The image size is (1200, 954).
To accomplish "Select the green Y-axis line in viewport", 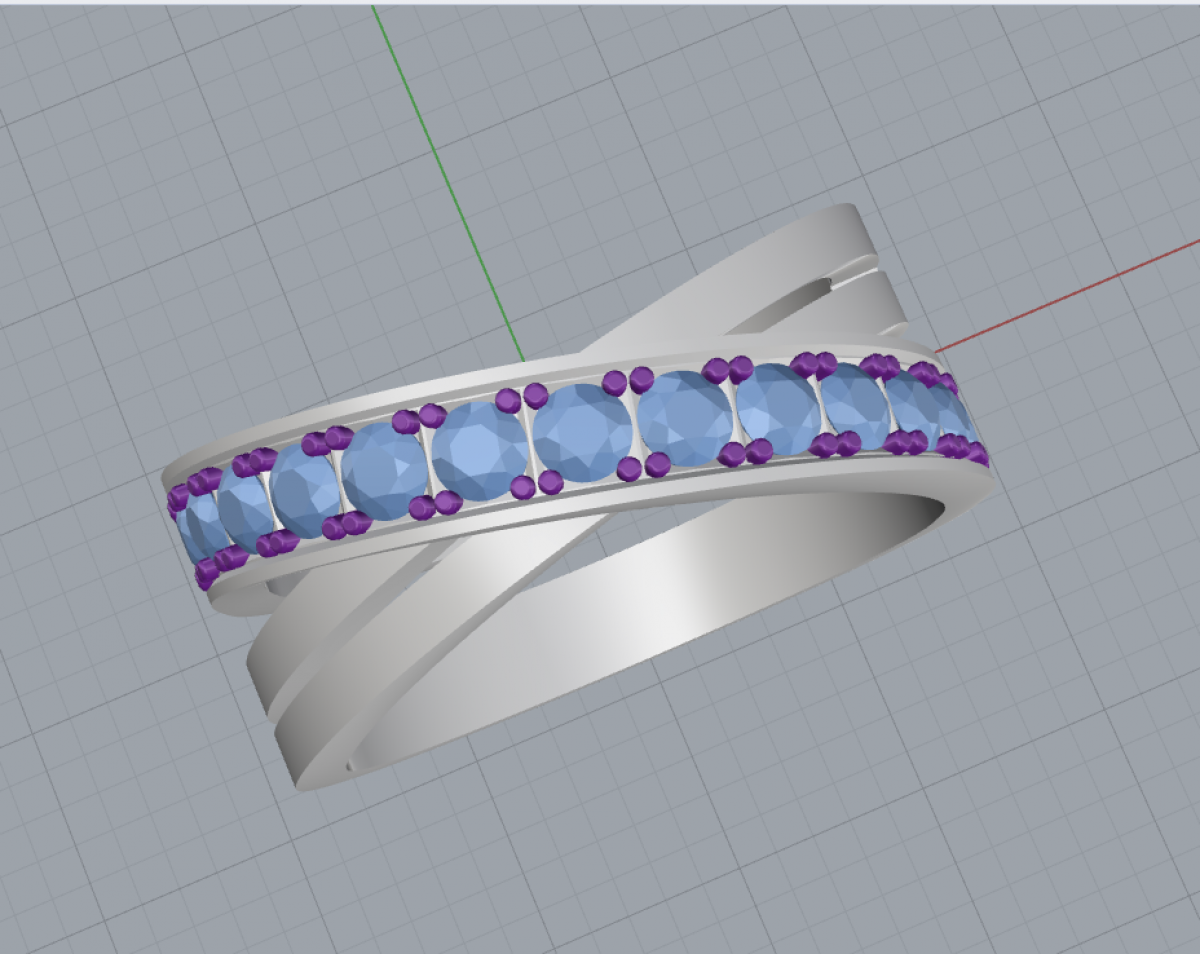I will tap(448, 183).
